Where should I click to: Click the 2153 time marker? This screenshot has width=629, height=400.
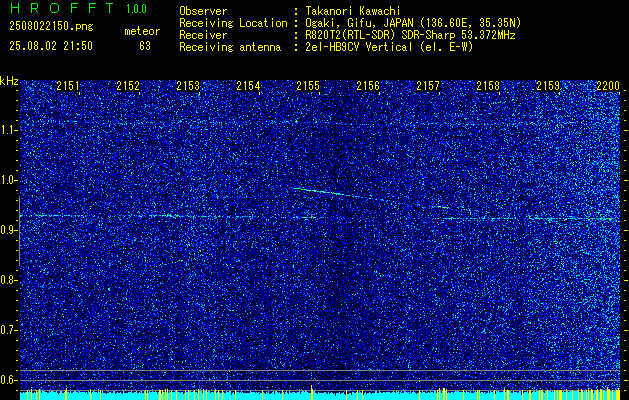[x=188, y=86]
